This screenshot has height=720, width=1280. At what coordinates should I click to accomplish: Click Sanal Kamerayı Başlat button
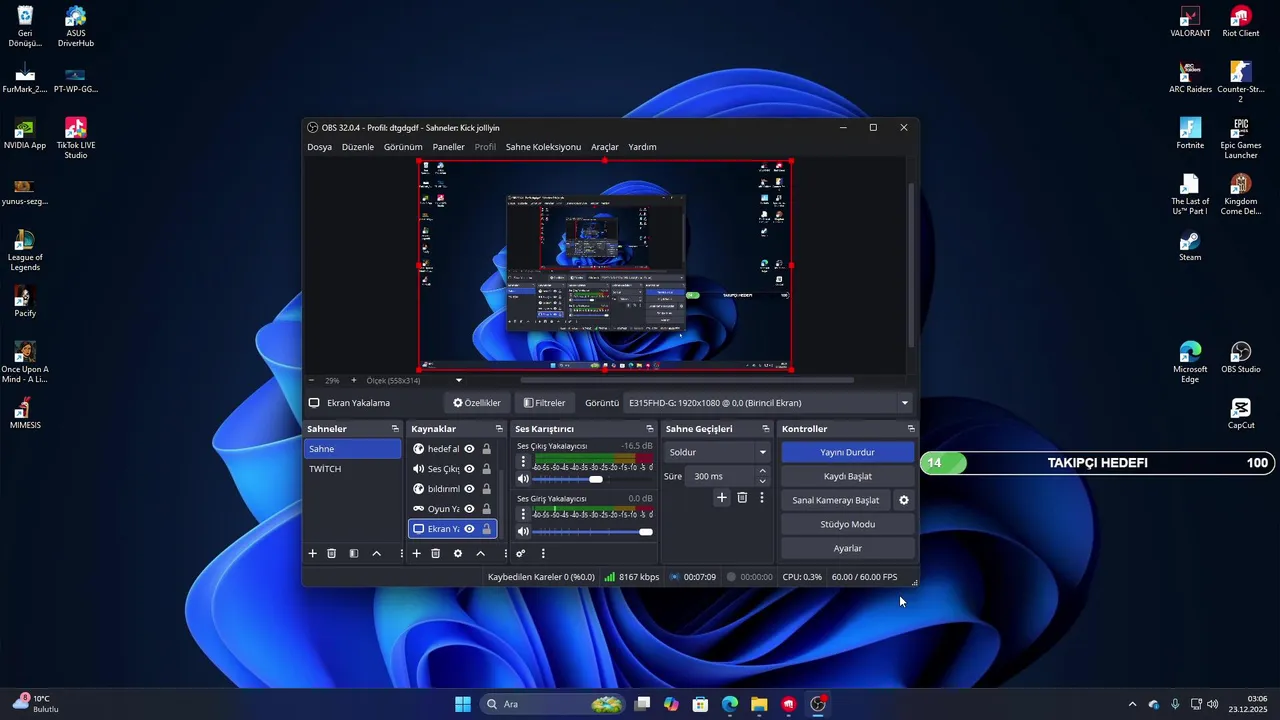(836, 500)
